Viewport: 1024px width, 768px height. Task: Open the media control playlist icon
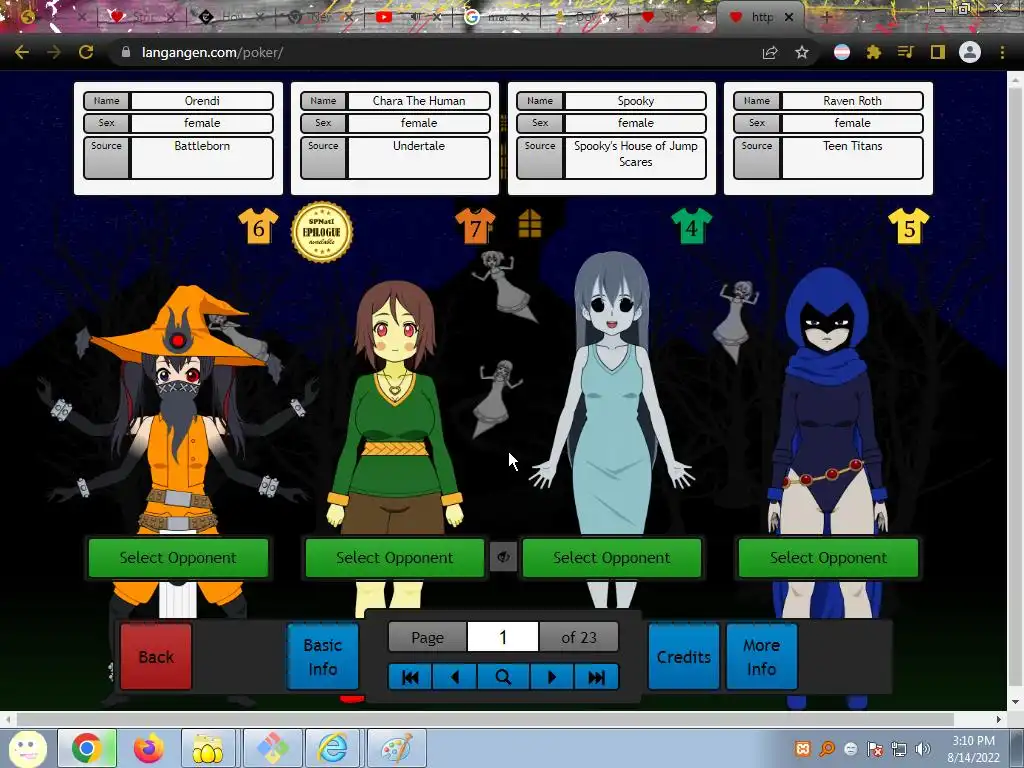pos(906,52)
